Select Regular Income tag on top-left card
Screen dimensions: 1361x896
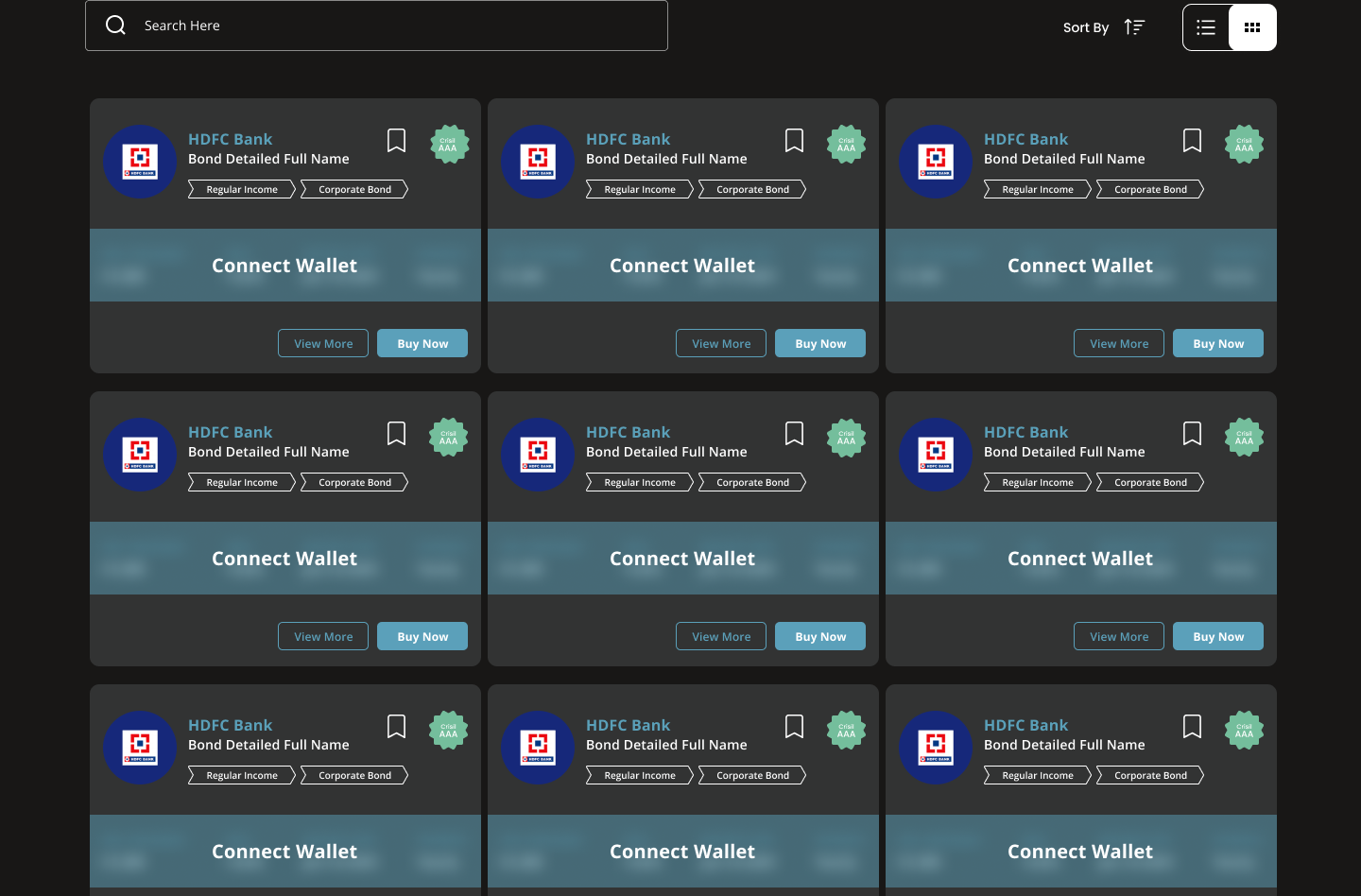tap(242, 190)
